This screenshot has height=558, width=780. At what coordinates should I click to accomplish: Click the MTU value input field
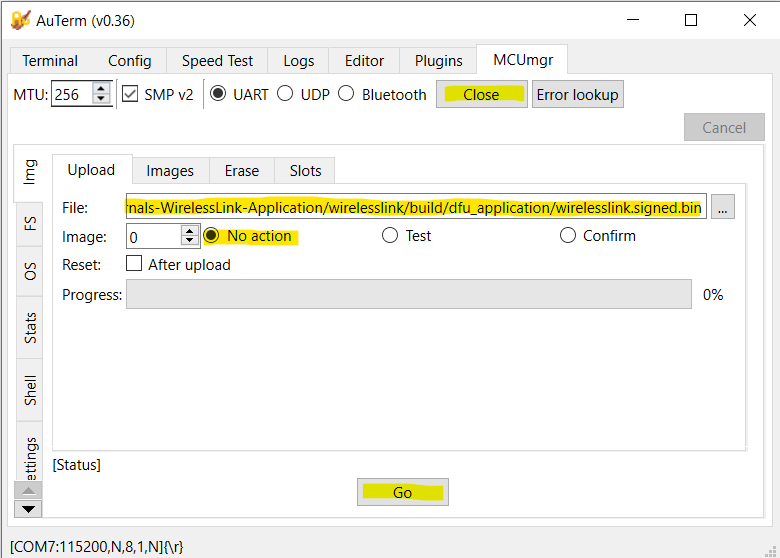(73, 94)
